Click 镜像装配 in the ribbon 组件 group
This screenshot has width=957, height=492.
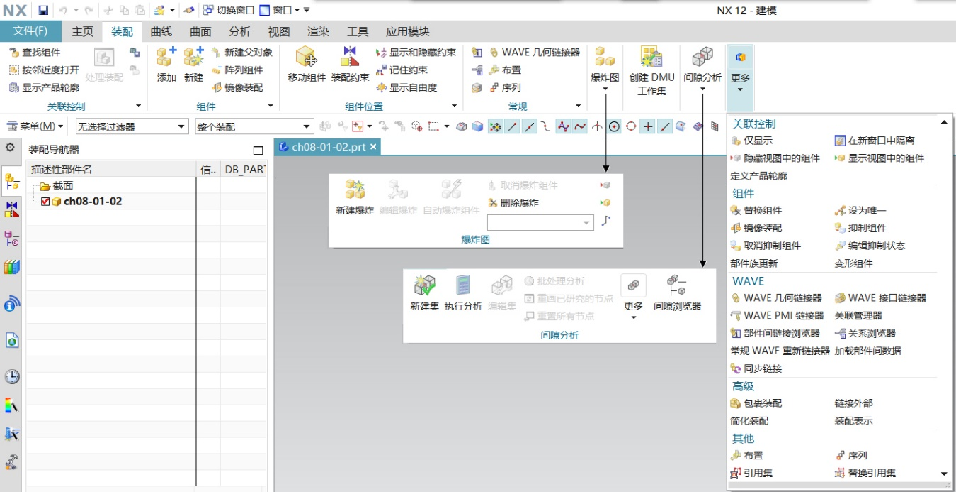pyautogui.click(x=237, y=87)
